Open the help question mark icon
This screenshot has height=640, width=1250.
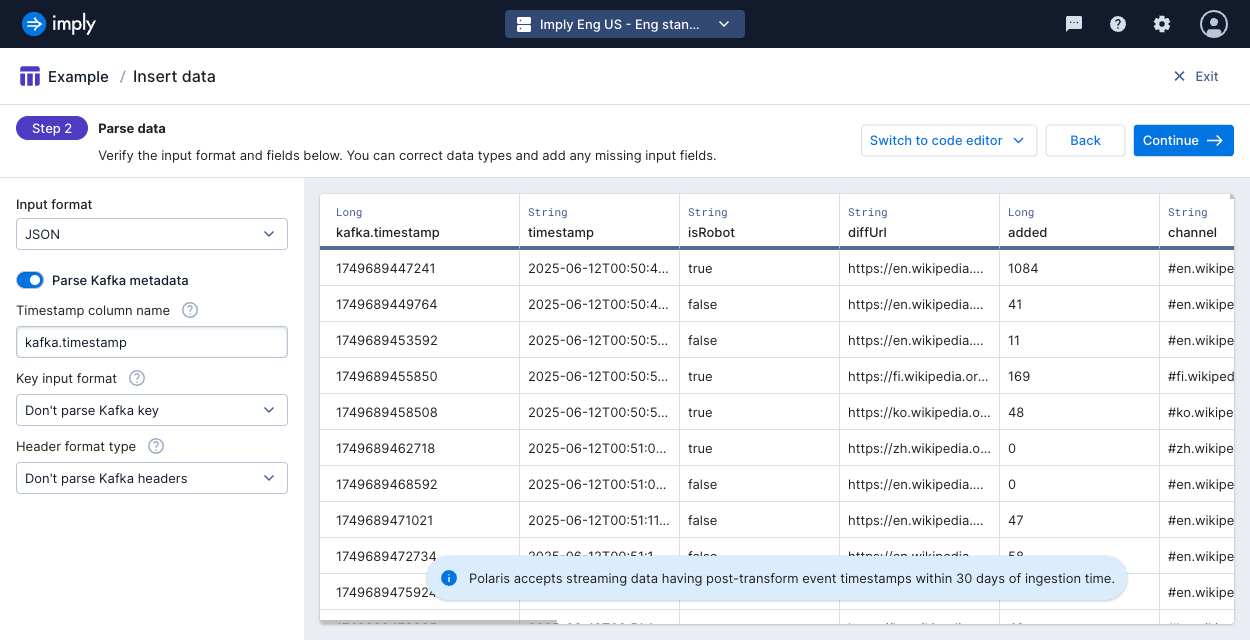pos(1118,24)
